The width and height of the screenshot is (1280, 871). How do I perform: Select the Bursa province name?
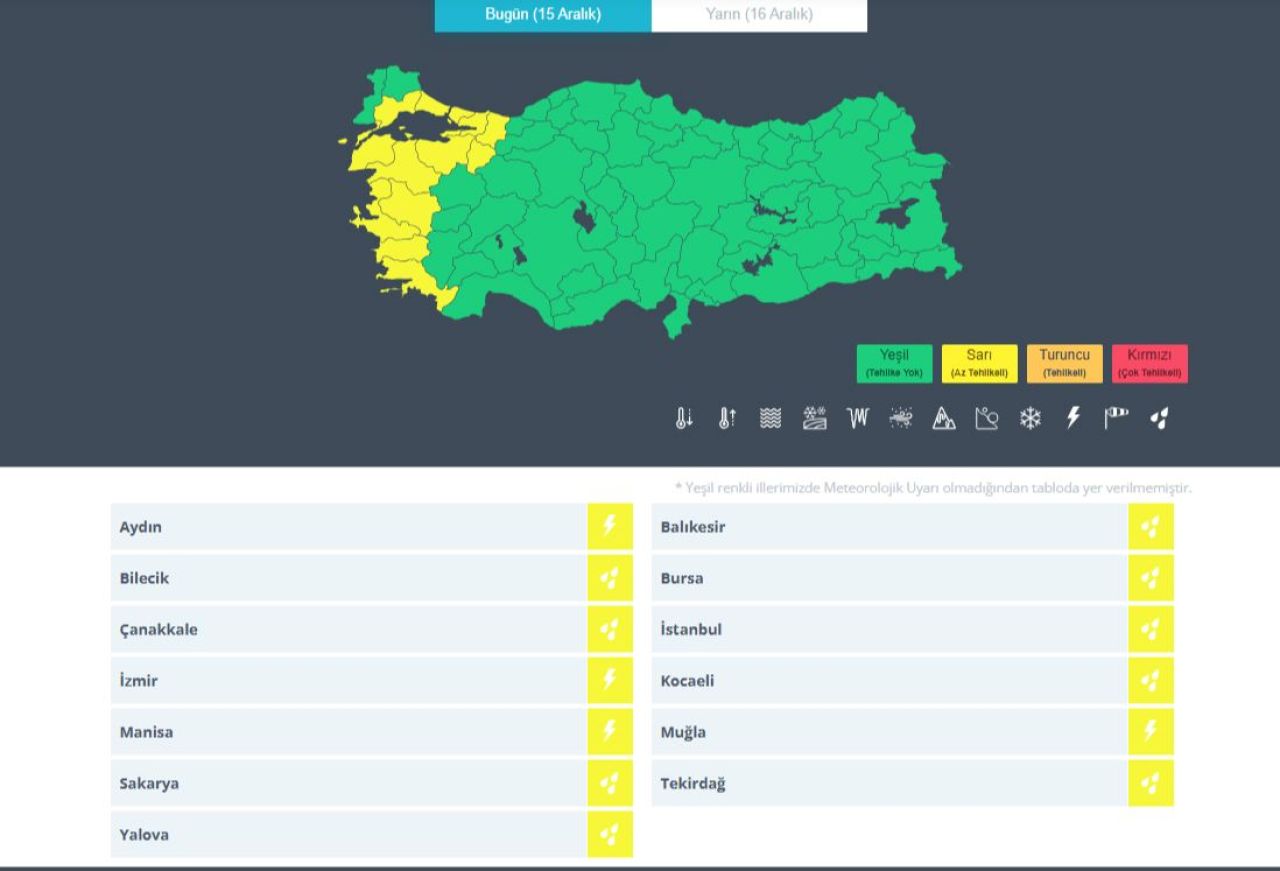(x=681, y=578)
